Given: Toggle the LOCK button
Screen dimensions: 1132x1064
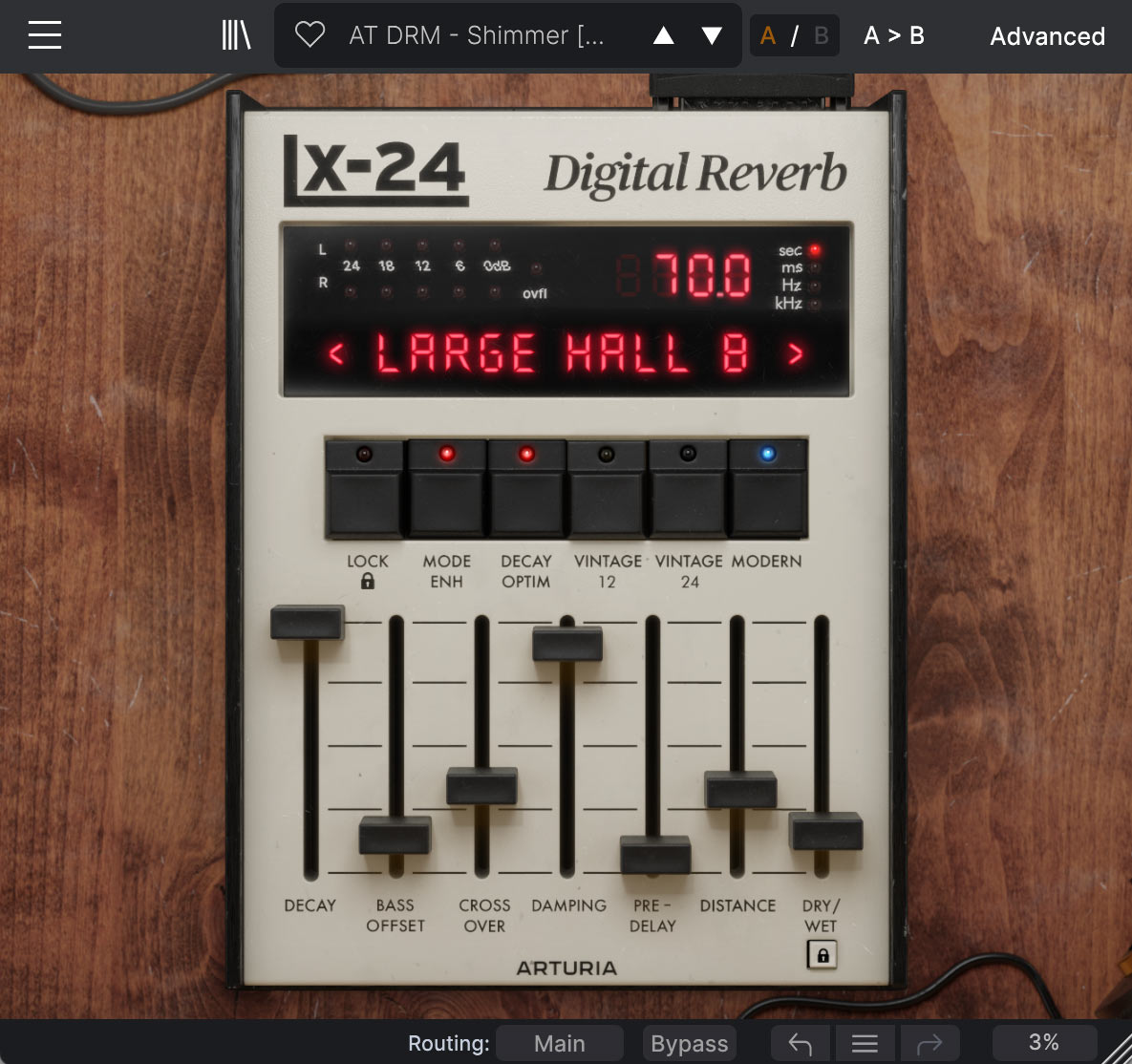Looking at the screenshot, I should (365, 489).
